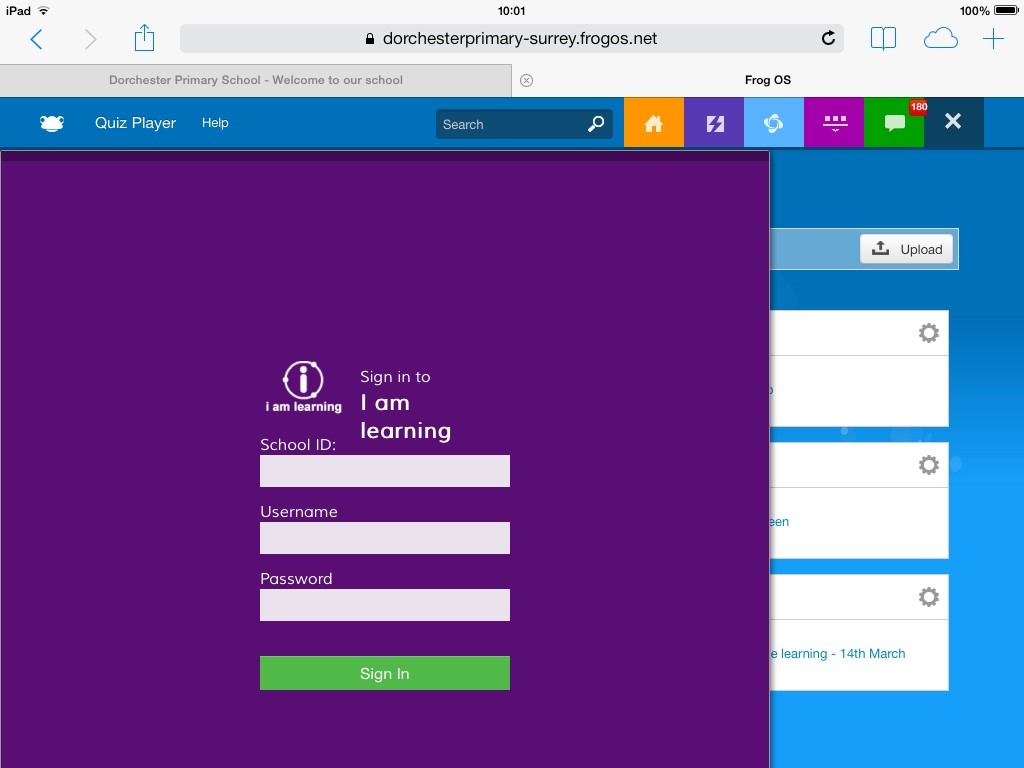
Task: Switch to Dorchester Primary School tab
Action: 256,80
